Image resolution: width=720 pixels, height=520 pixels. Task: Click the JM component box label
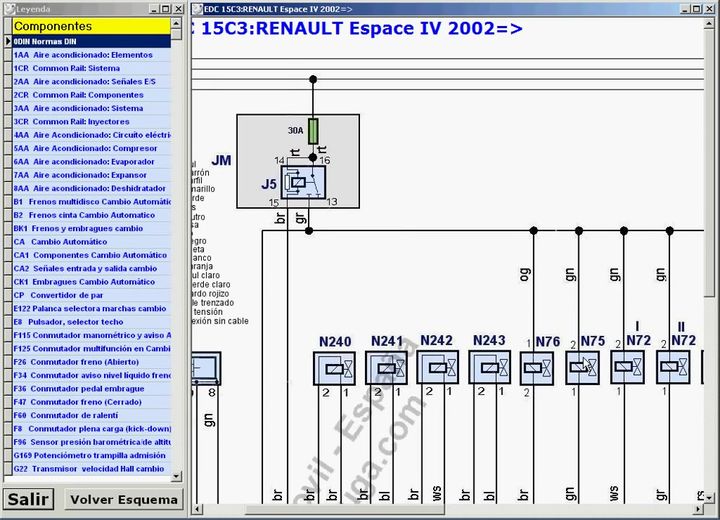221,160
